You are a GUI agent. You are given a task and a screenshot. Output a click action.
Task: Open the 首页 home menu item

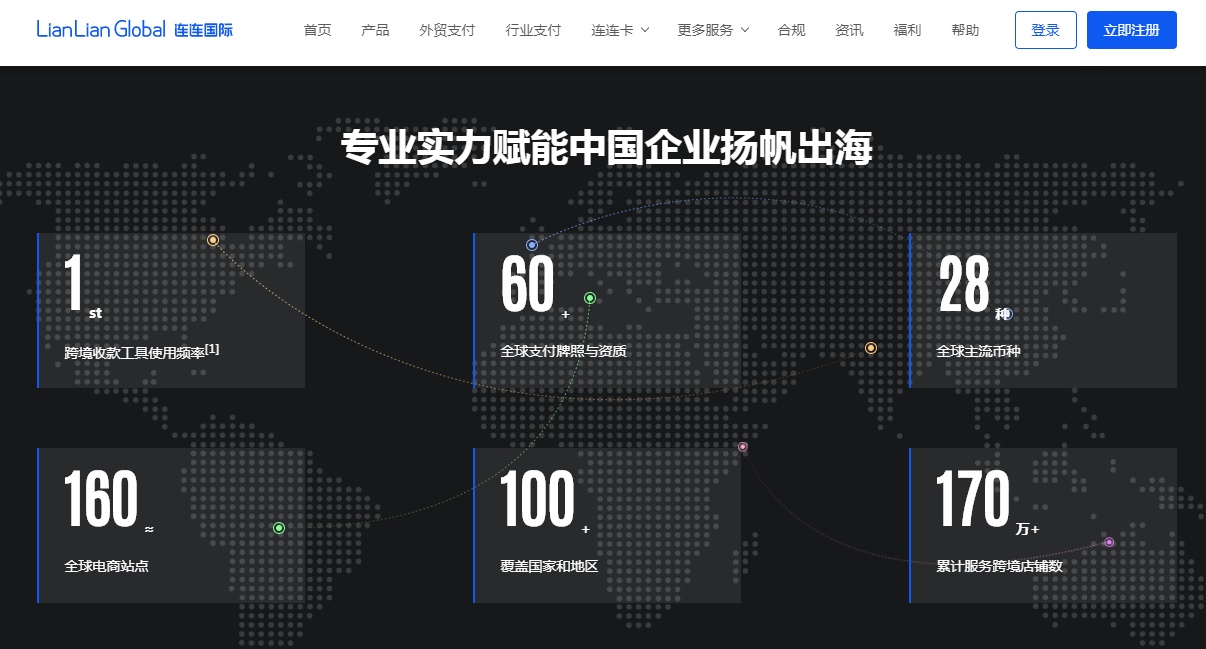point(317,30)
